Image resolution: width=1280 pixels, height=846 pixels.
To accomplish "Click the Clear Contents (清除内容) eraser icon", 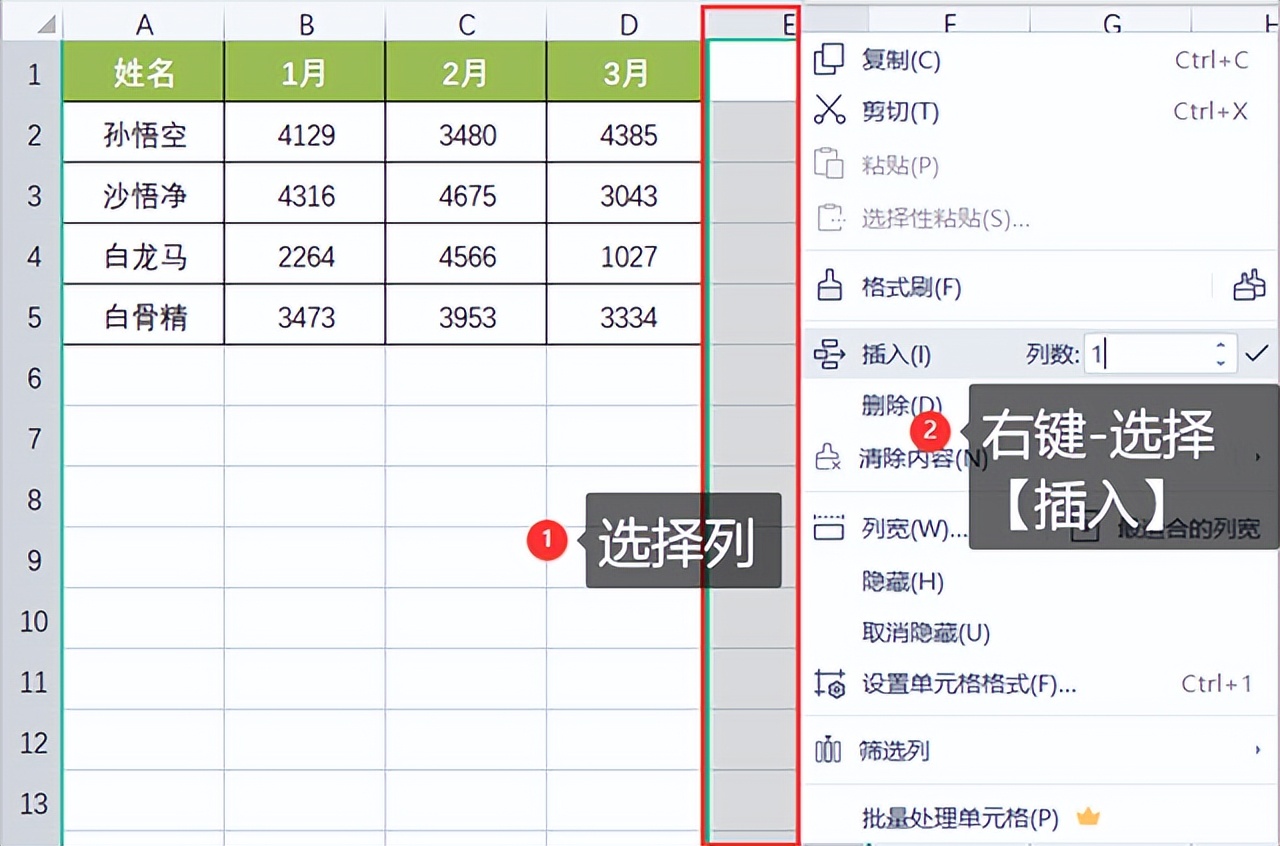I will point(829,457).
